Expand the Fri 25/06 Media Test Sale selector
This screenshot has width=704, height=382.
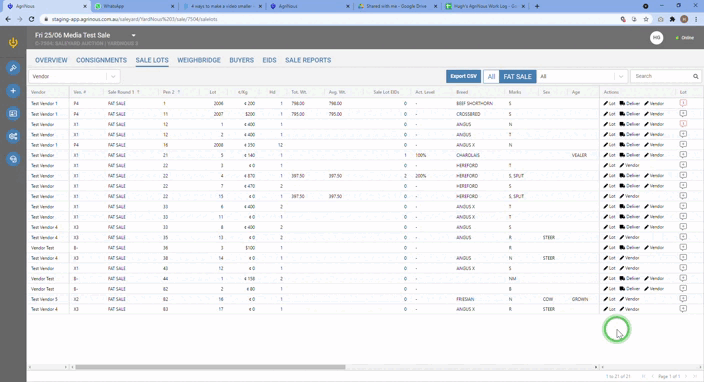pos(133,35)
